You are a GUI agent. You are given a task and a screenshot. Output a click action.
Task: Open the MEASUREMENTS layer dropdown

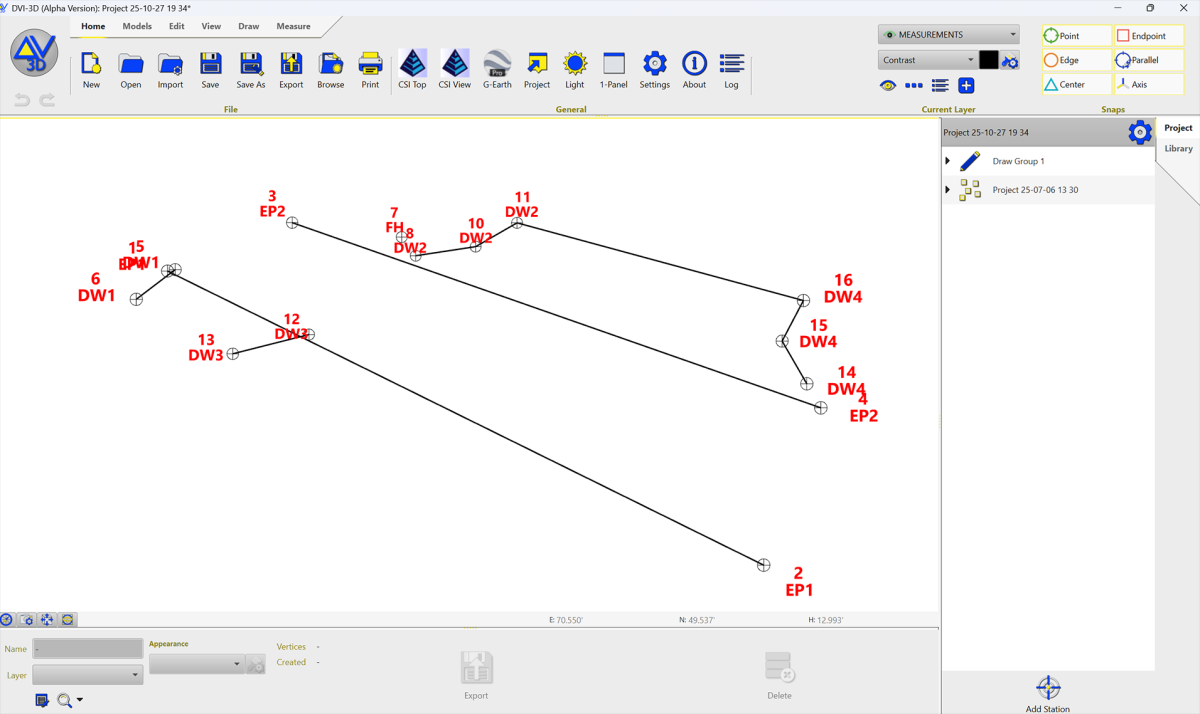[x=948, y=35]
